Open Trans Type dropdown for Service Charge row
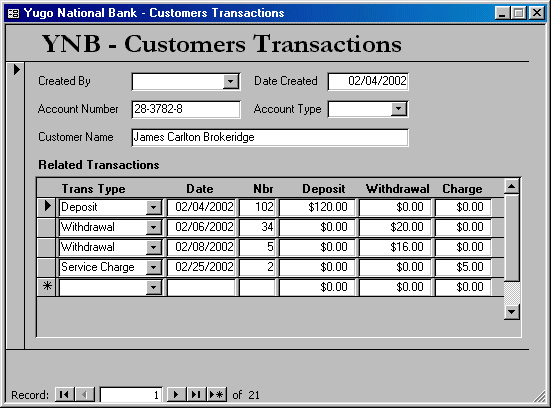This screenshot has width=551, height=408. 154,267
